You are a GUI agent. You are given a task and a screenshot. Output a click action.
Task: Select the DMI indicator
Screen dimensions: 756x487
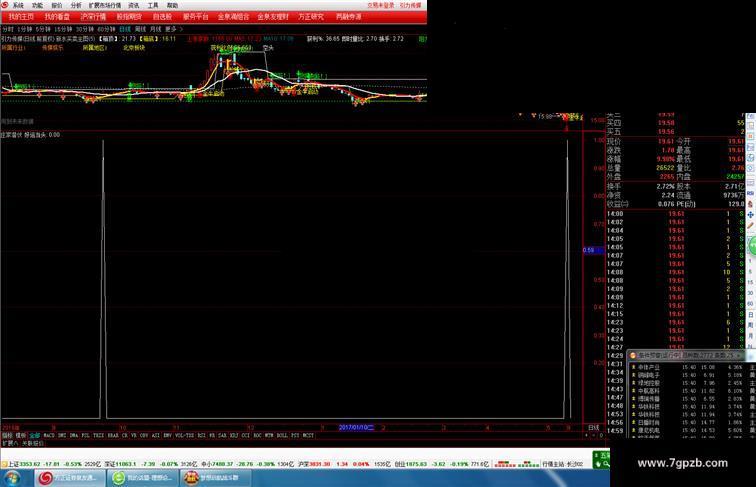coord(62,435)
